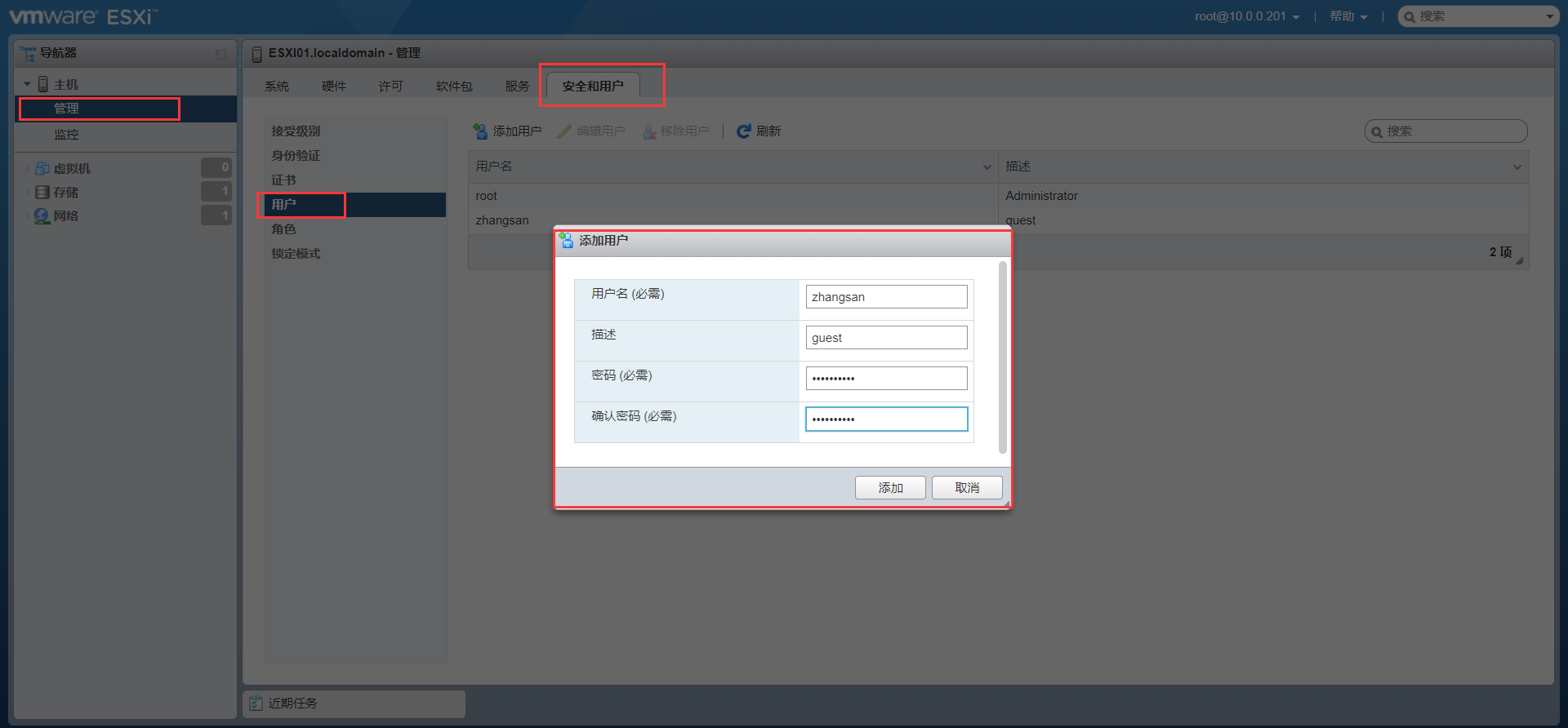Expand the 网络 tree node arrow

pos(27,216)
